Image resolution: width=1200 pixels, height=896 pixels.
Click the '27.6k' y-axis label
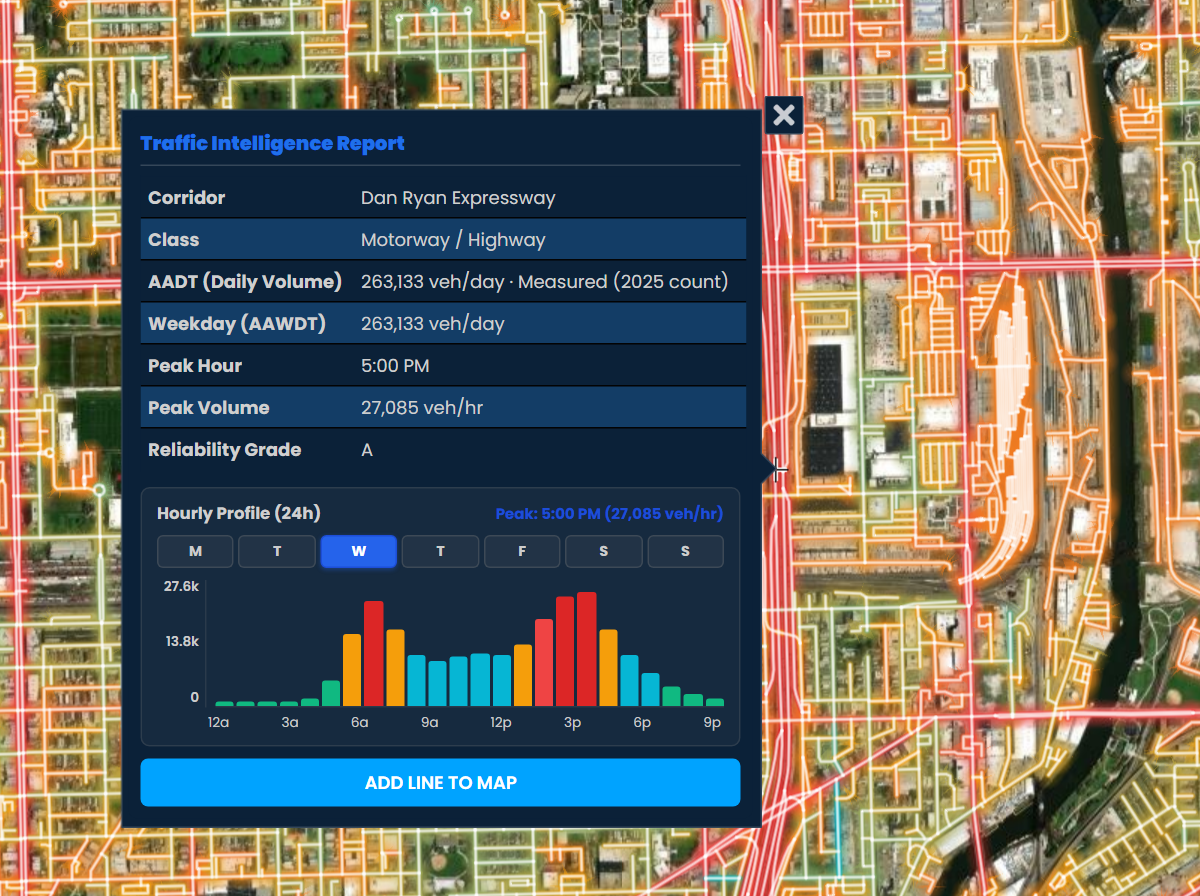[182, 586]
